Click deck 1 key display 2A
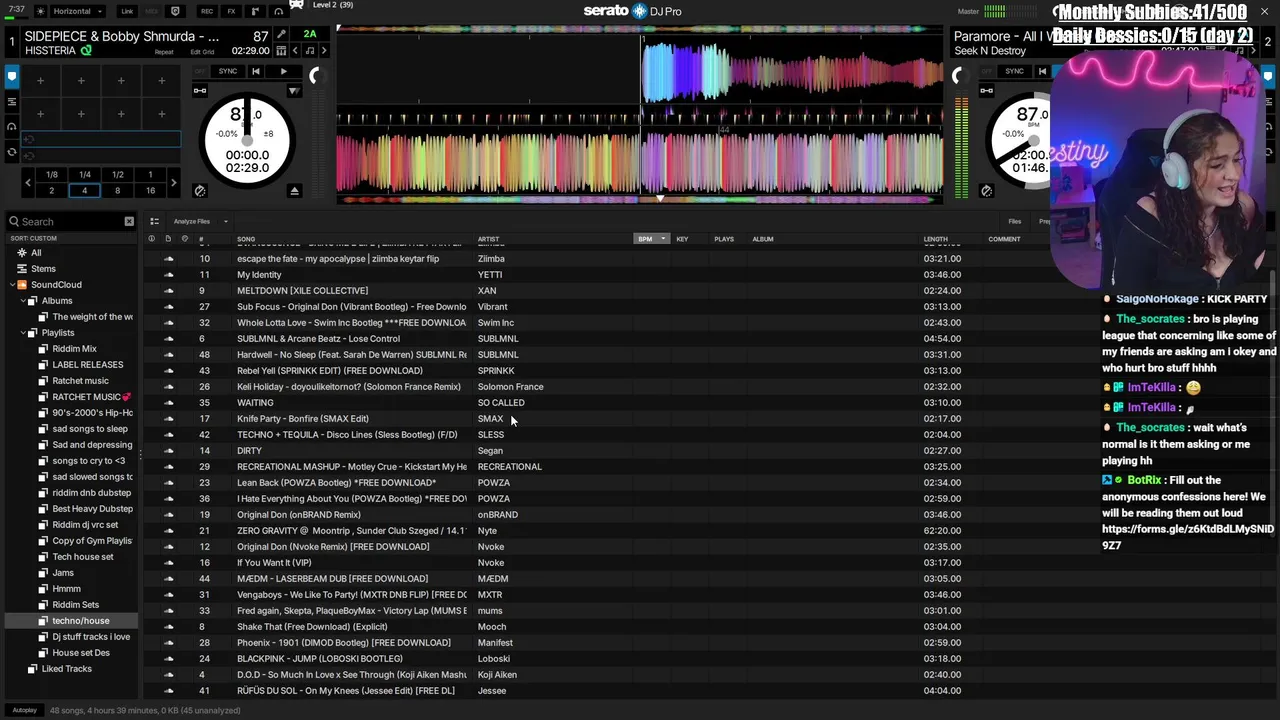Image resolution: width=1280 pixels, height=720 pixels. [310, 35]
